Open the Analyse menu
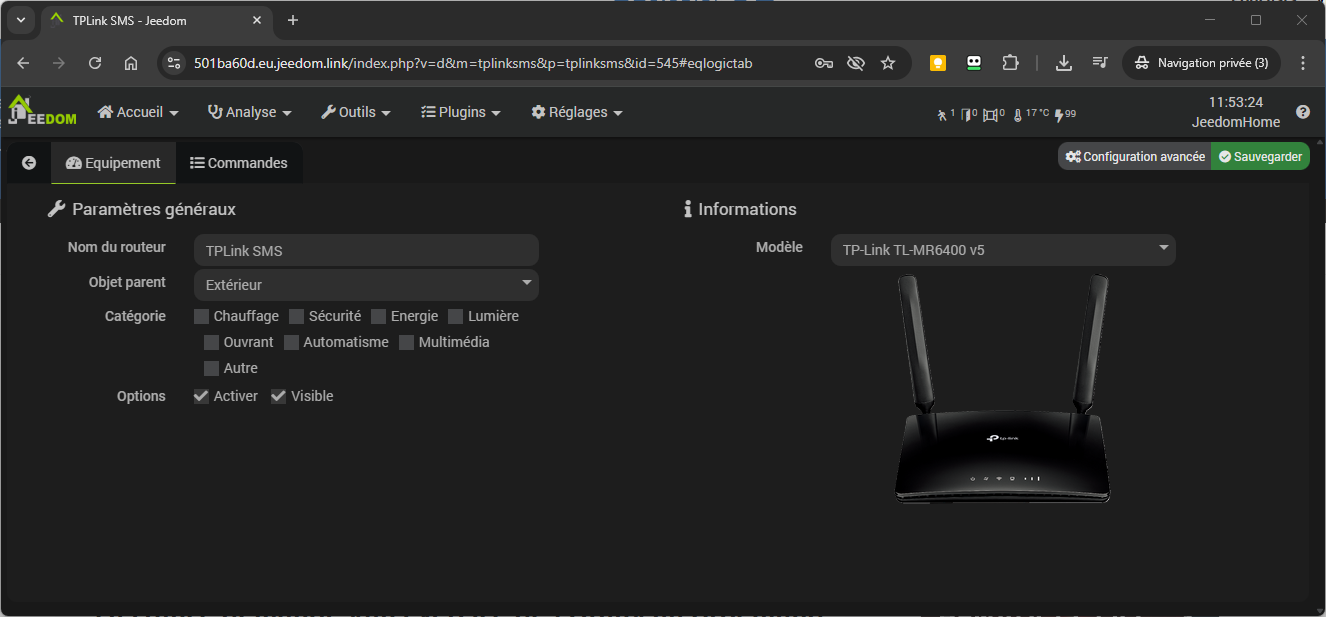The width and height of the screenshot is (1326, 617). [250, 112]
